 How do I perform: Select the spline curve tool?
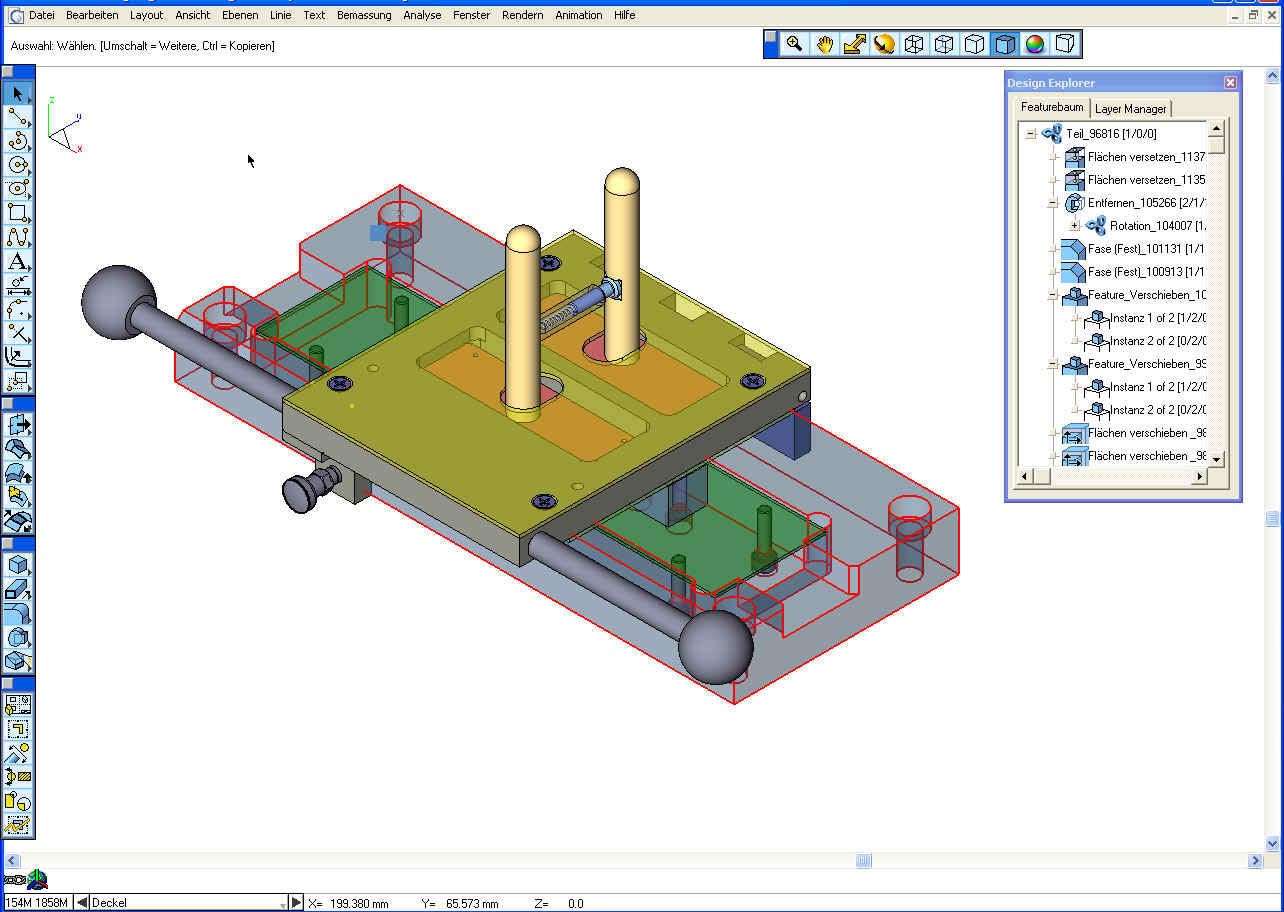[18, 238]
